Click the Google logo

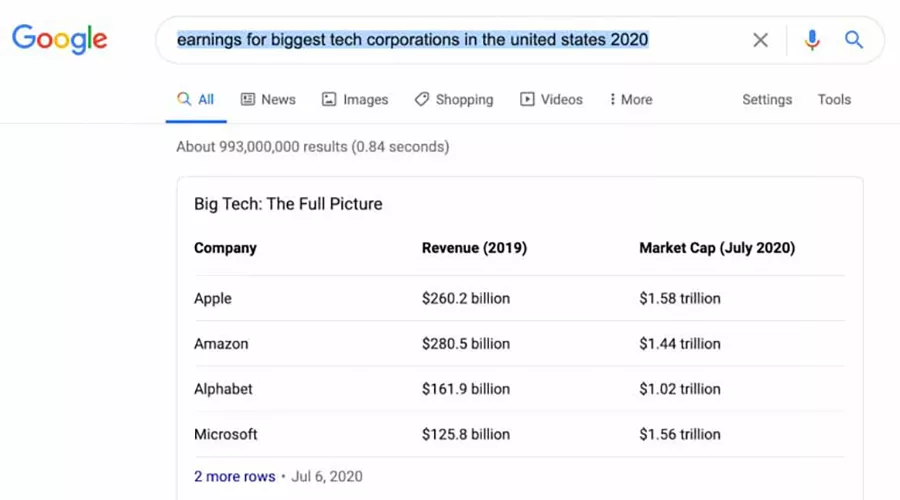coord(59,39)
